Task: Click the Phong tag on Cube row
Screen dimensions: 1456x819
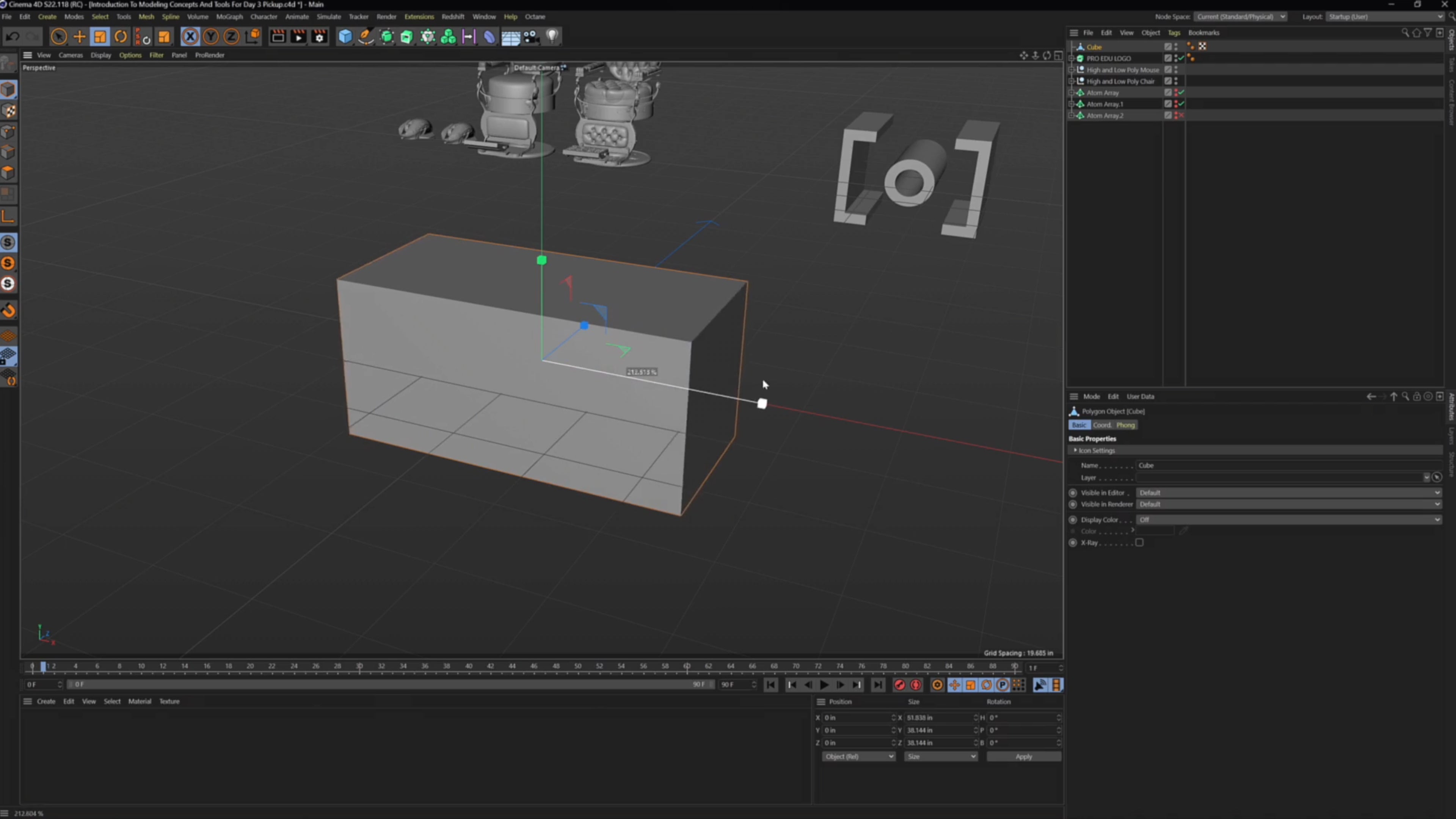Action: (x=1191, y=46)
